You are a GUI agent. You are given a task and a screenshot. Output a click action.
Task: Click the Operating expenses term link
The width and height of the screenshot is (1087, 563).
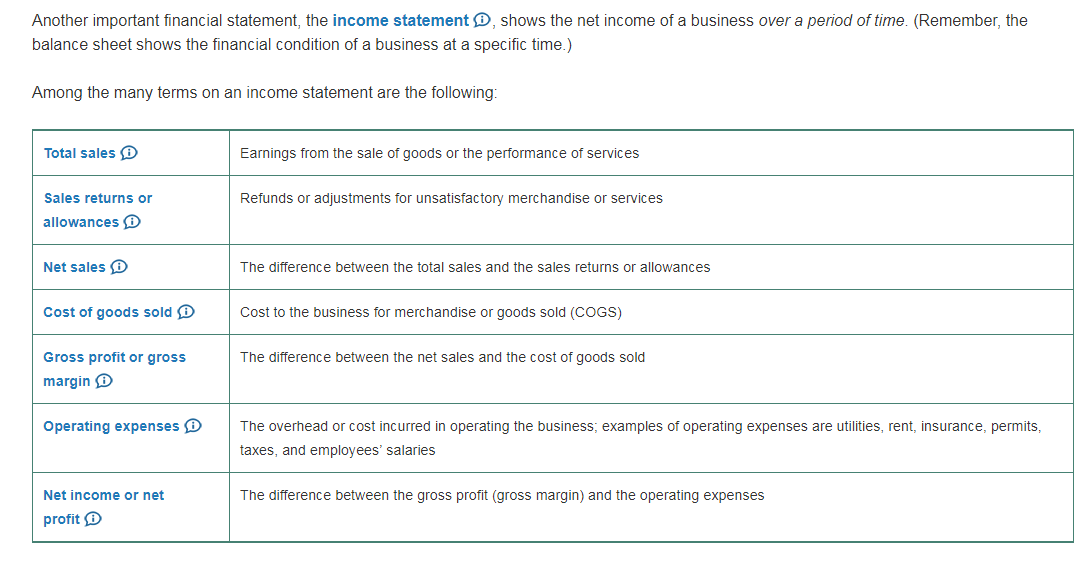[111, 426]
